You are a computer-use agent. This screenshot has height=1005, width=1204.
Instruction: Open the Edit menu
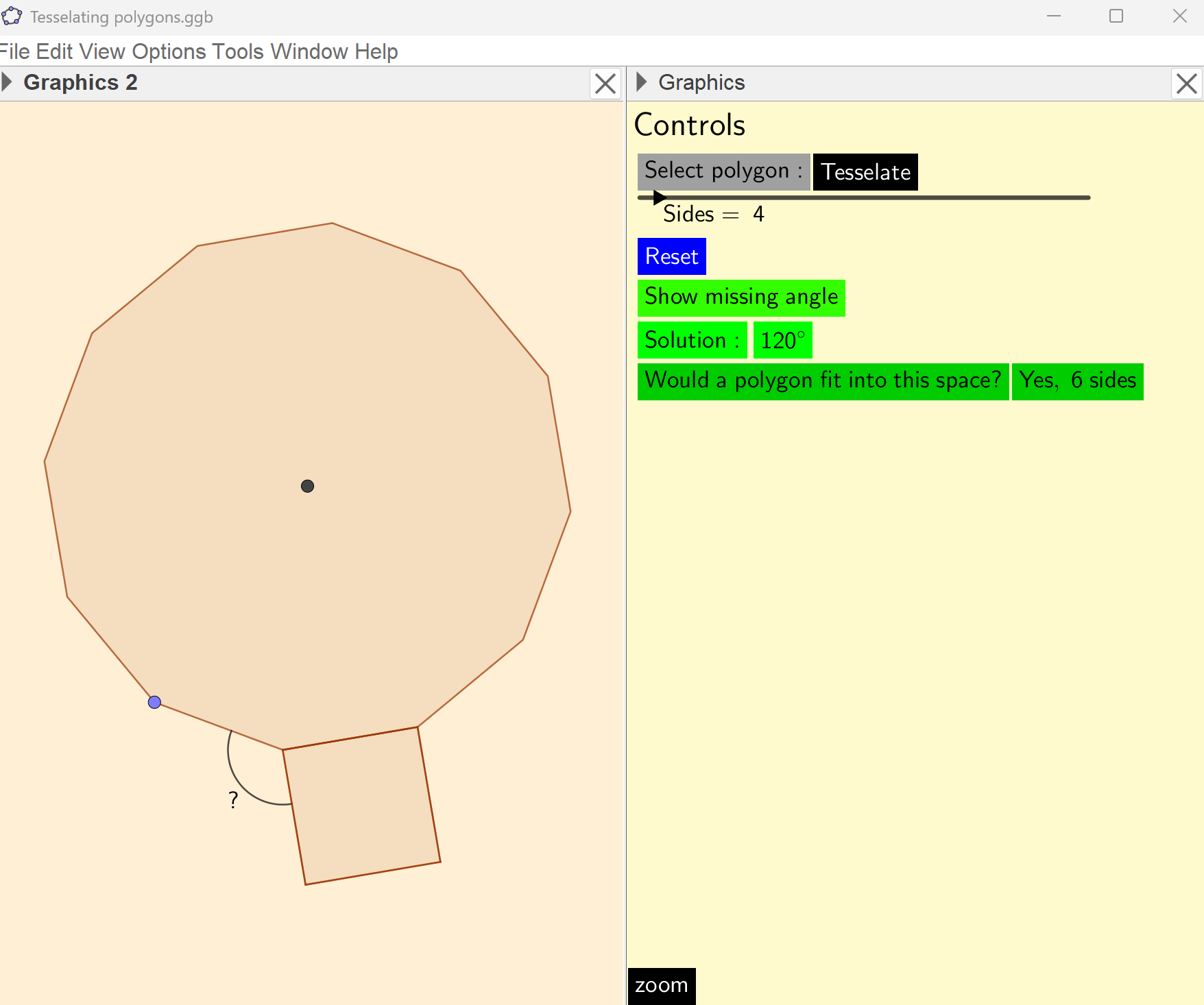tap(54, 51)
